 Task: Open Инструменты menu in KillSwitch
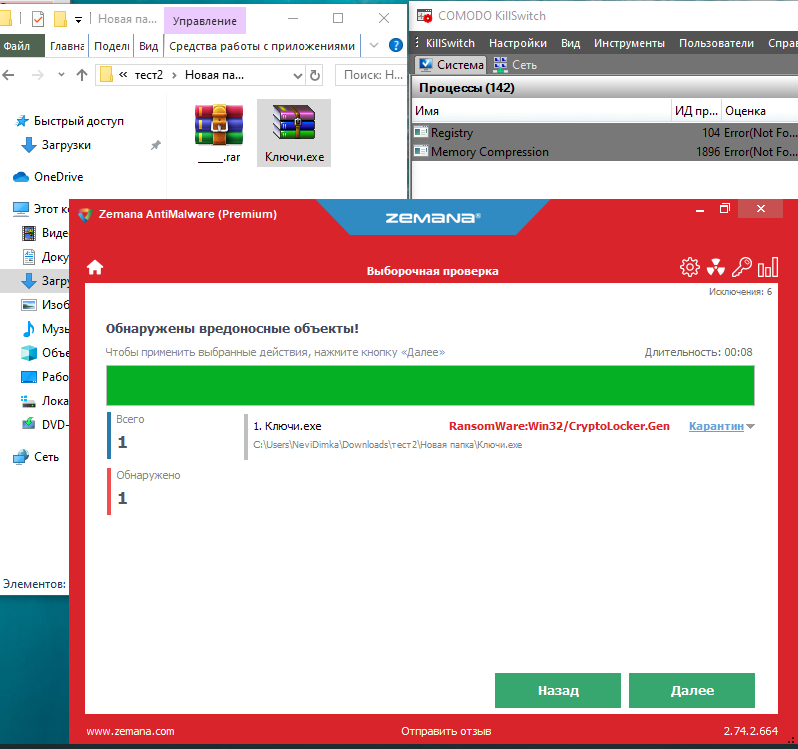629,43
